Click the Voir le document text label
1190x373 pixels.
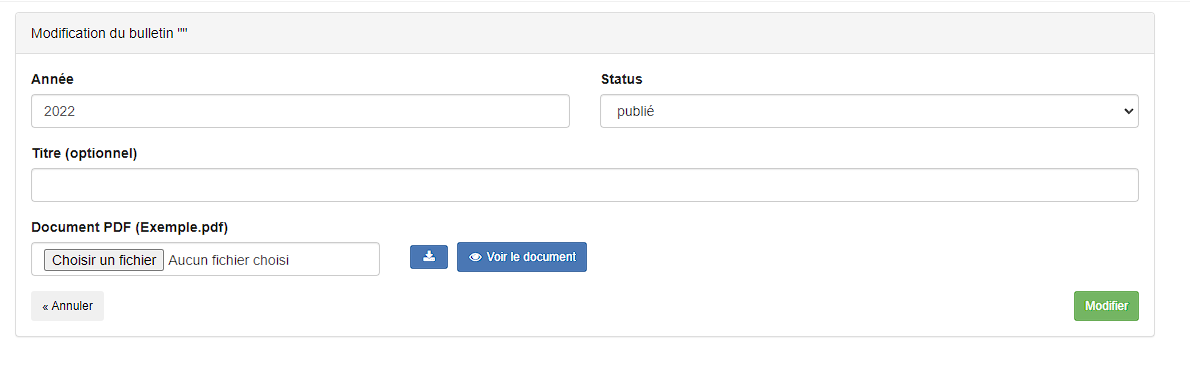point(531,257)
